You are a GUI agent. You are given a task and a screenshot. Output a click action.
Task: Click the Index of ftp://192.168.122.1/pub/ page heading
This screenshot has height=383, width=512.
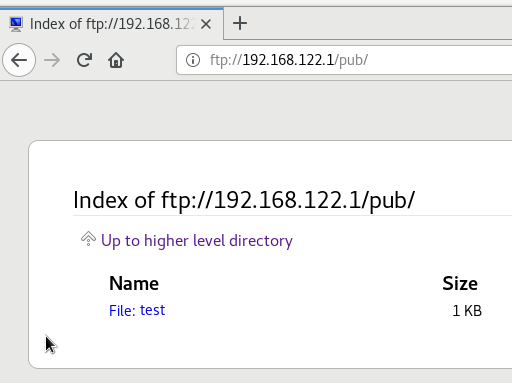244,200
